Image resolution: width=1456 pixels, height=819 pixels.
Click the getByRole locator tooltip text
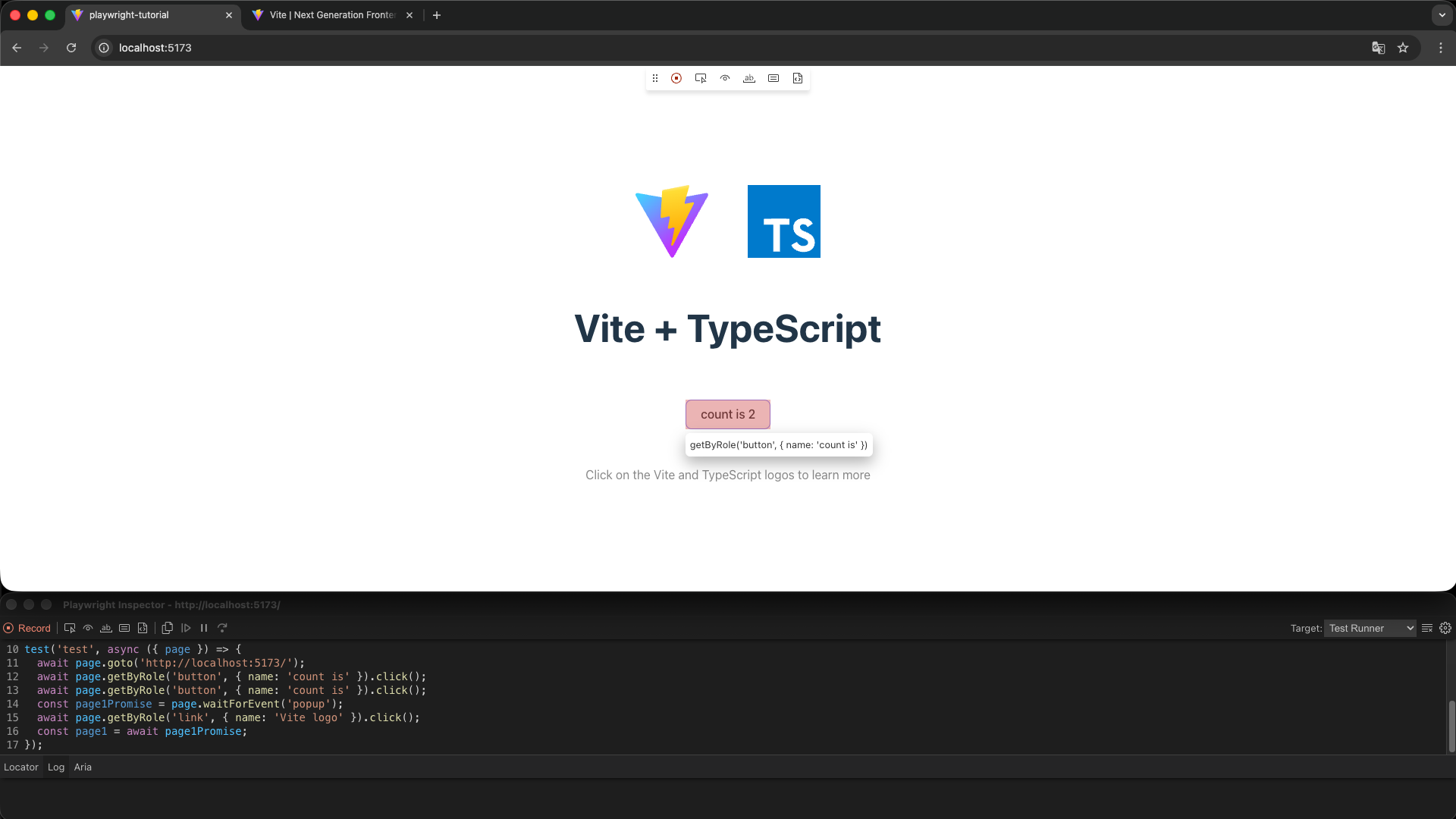coord(778,445)
